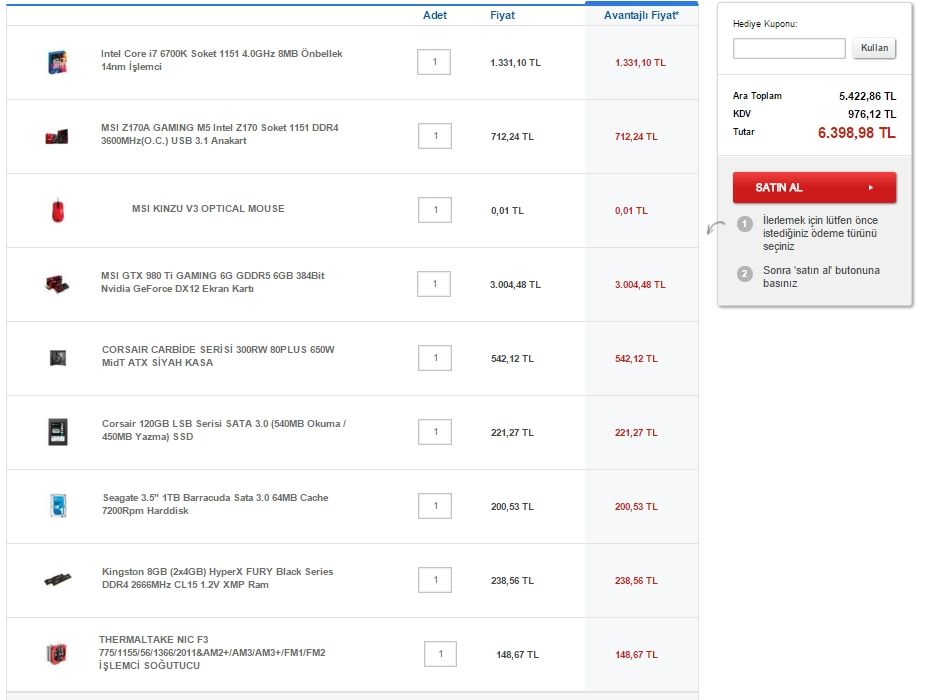
Task: Click the Fiyat column header
Action: click(503, 15)
